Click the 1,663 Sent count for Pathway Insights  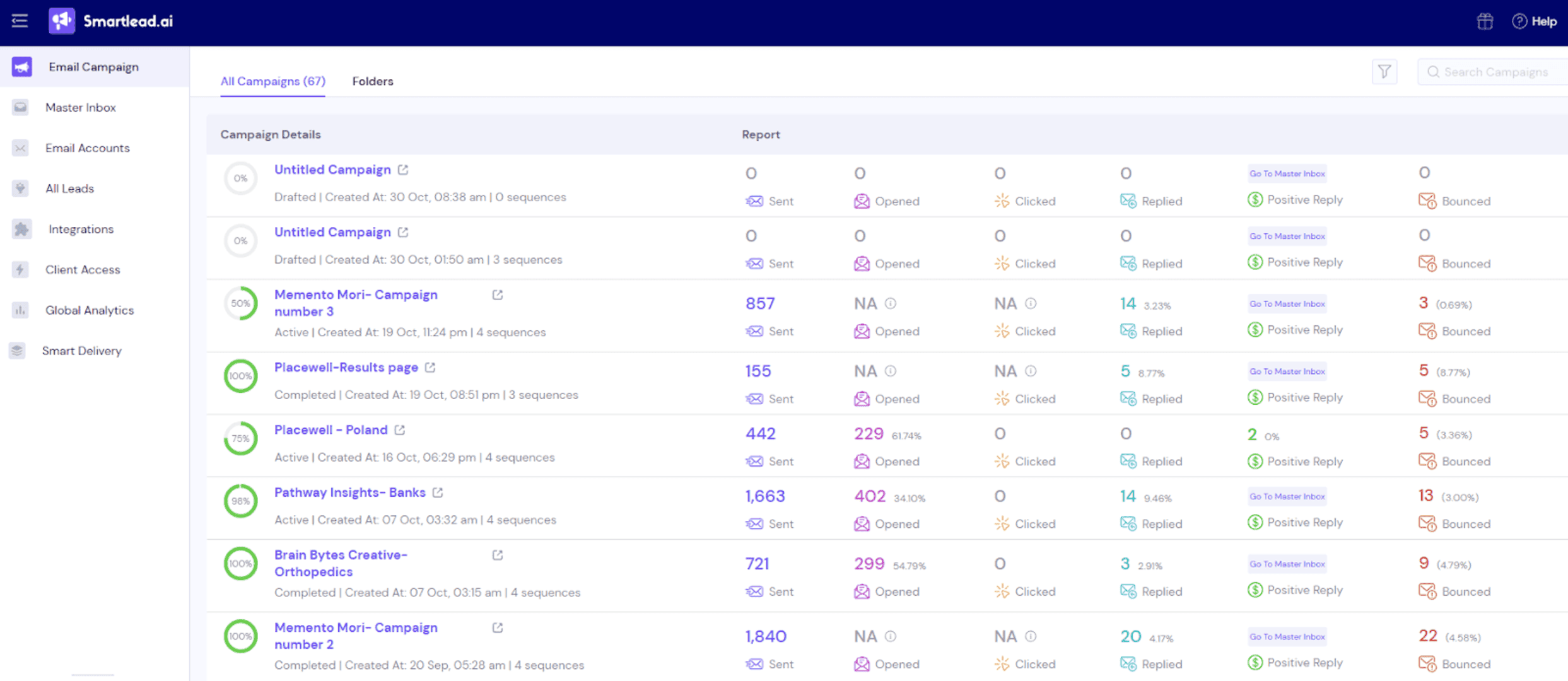point(765,496)
